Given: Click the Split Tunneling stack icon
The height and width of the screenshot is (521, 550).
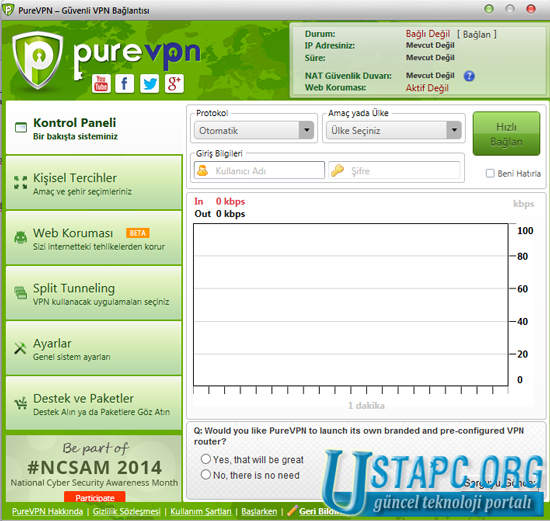Looking at the screenshot, I should (x=20, y=293).
